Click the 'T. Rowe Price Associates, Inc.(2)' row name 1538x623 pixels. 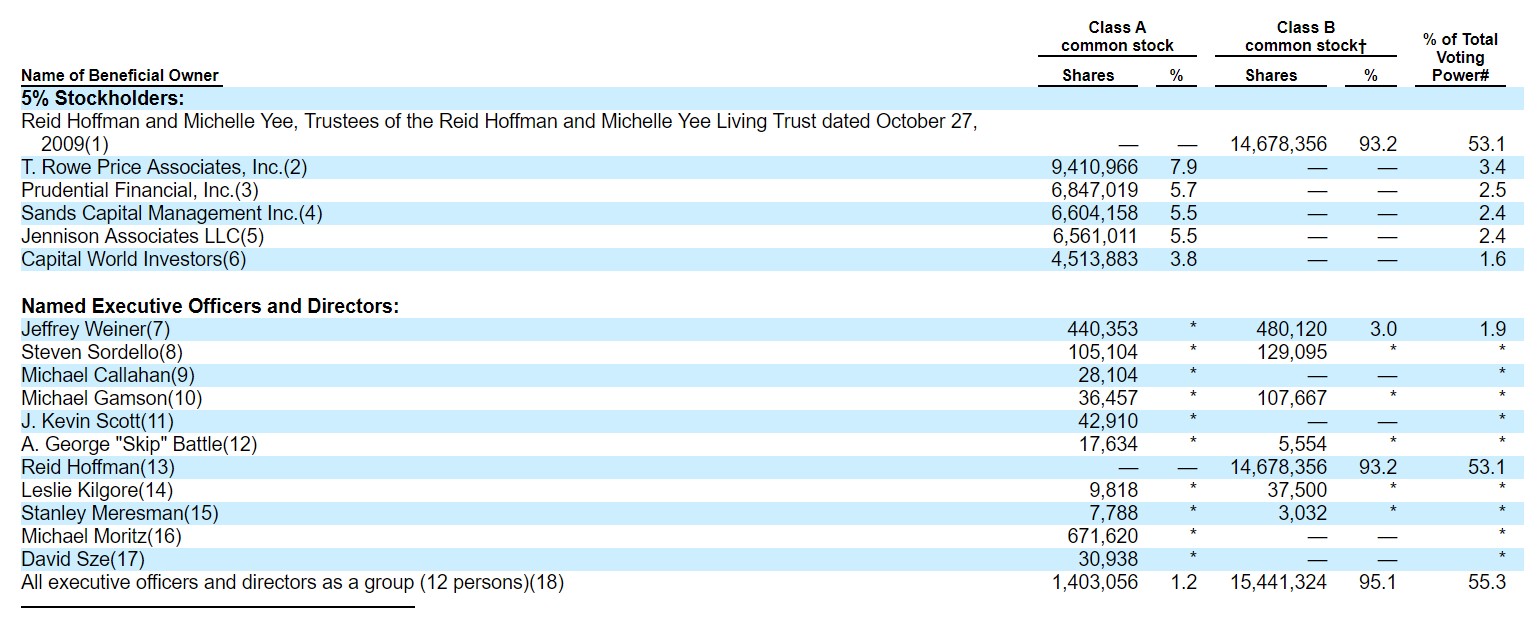tap(164, 168)
